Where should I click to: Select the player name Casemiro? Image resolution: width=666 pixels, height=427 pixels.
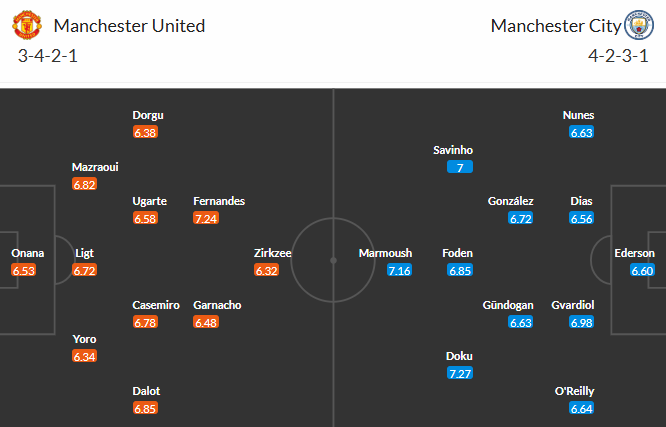[x=156, y=305]
